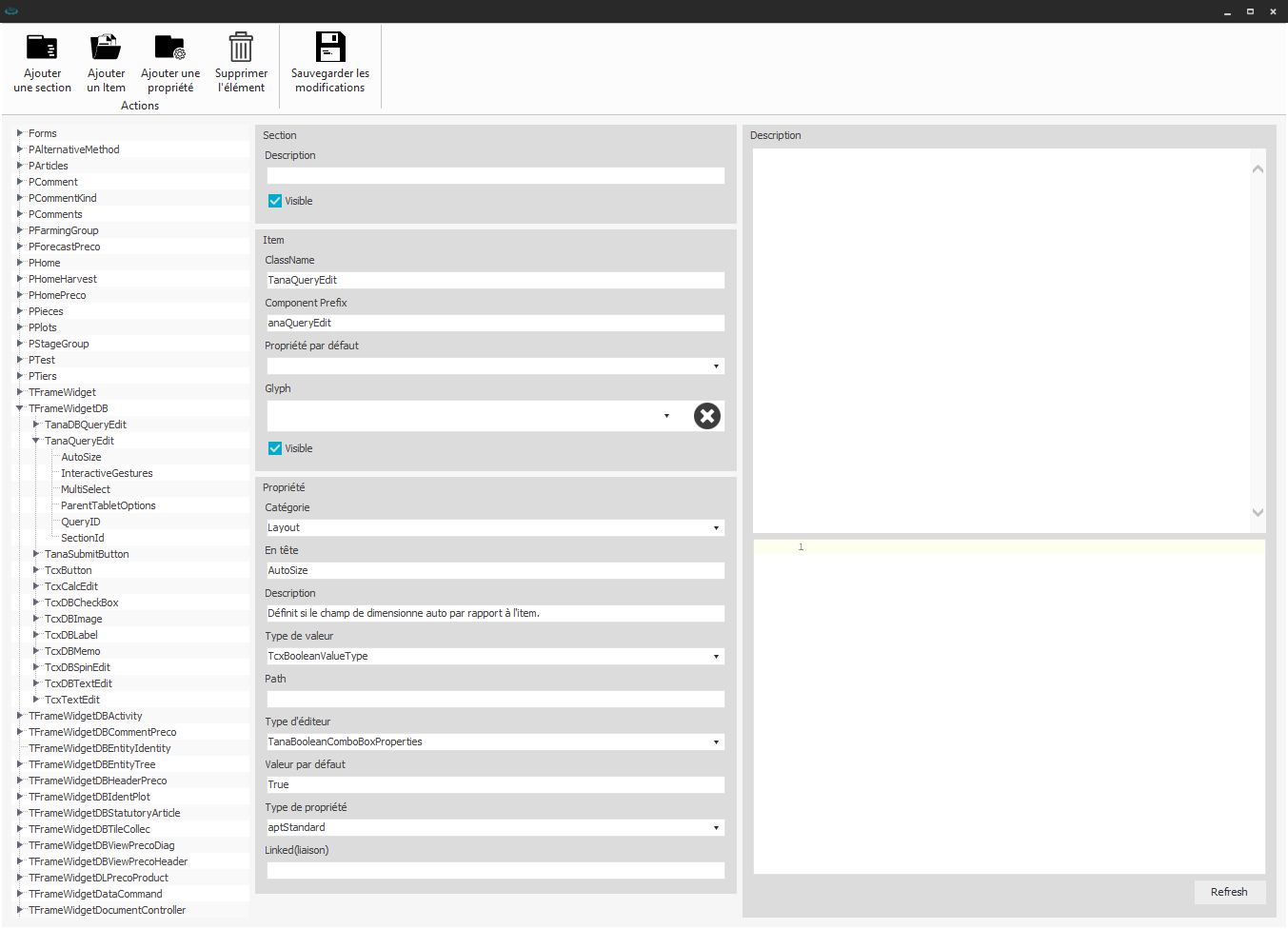Toggle the Visible checkbox in Section
1288x929 pixels.
[x=275, y=201]
